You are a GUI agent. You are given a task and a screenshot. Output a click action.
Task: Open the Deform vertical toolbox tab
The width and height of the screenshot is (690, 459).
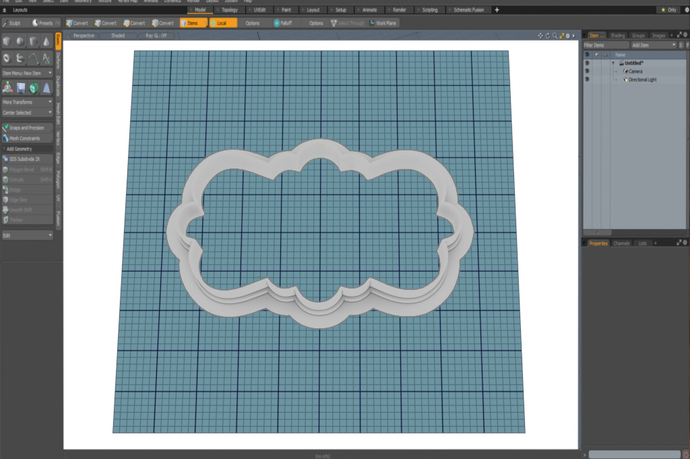click(x=58, y=61)
